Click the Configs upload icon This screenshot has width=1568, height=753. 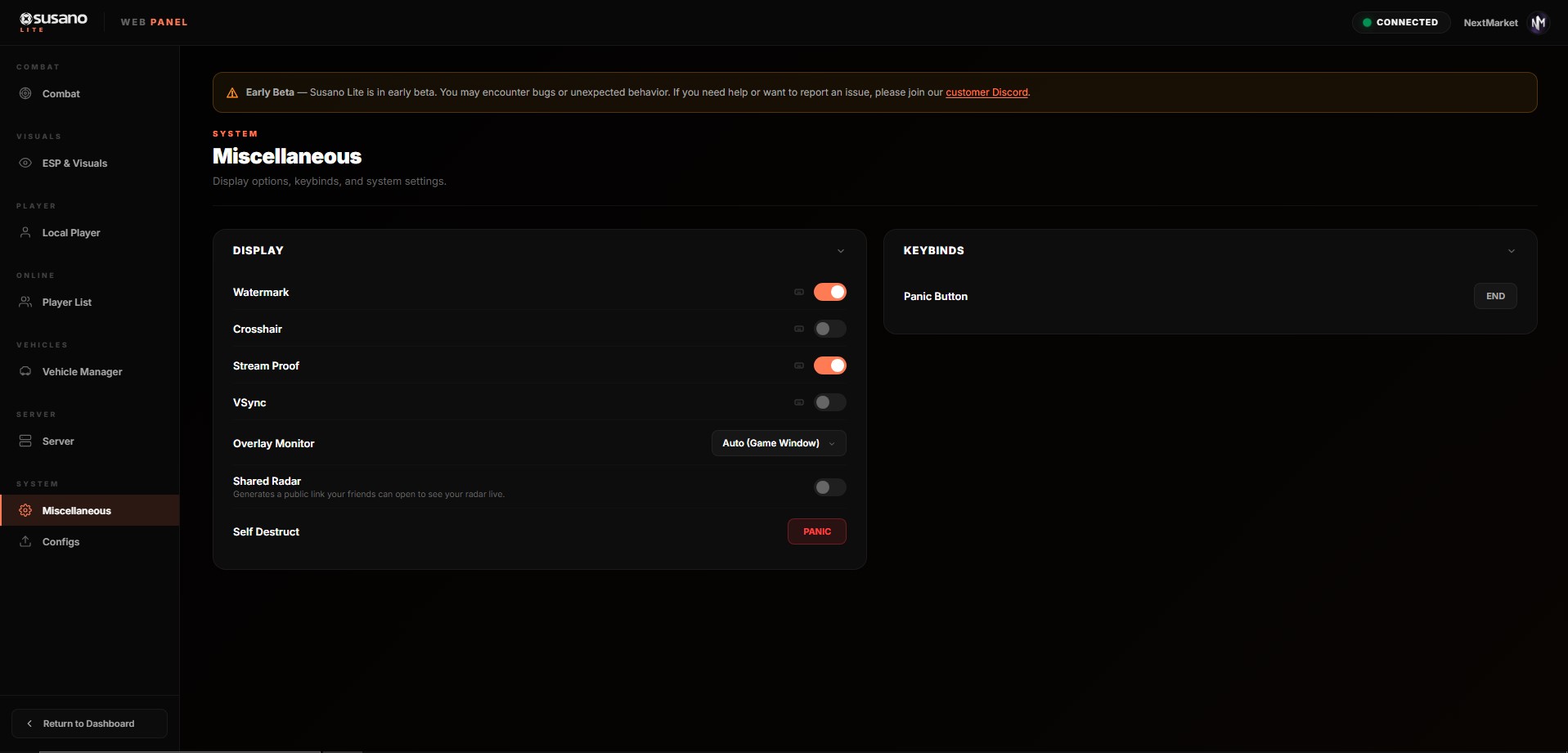point(25,541)
